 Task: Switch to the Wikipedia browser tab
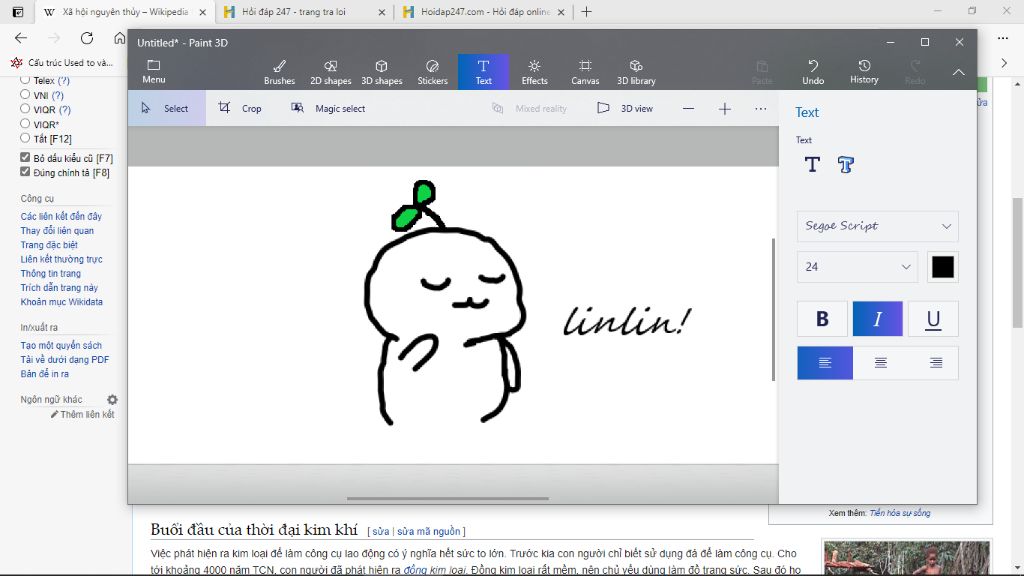tap(124, 12)
